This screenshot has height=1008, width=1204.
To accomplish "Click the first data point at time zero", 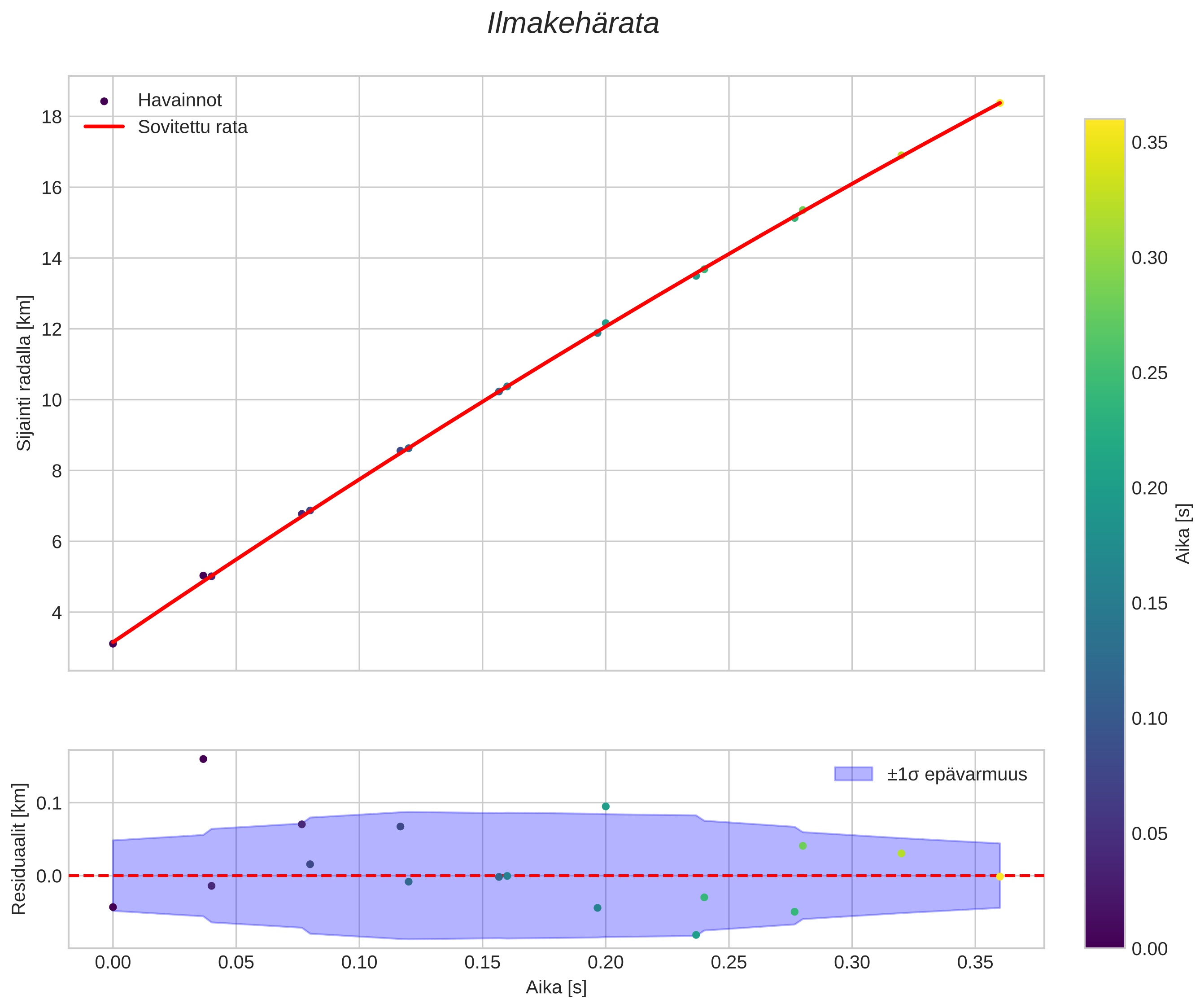I will [x=113, y=644].
